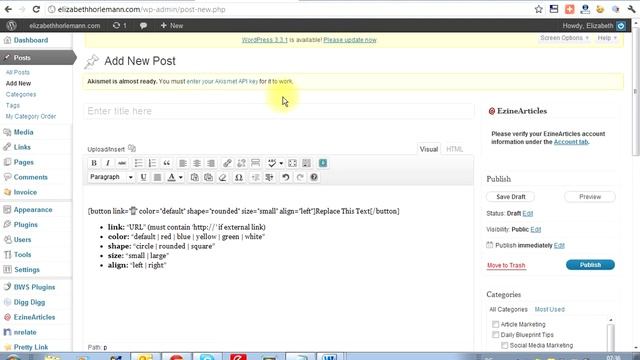This screenshot has height=360, width=640.
Task: Switch to the HTML editor tab
Action: tap(454, 149)
